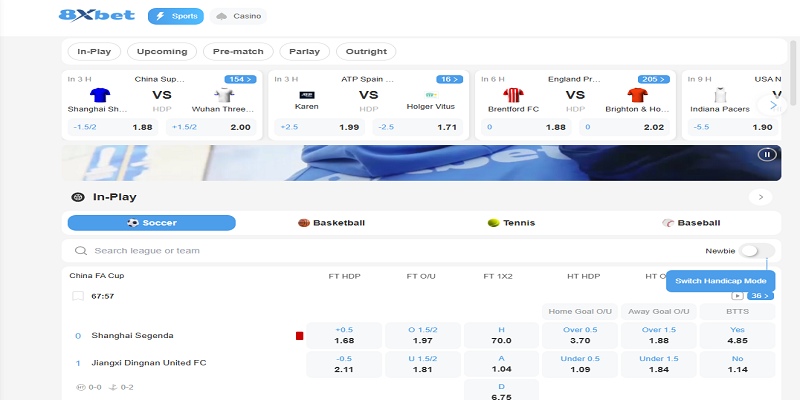Click Holger Vitus player icon
The width and height of the screenshot is (800, 400).
[x=431, y=95]
